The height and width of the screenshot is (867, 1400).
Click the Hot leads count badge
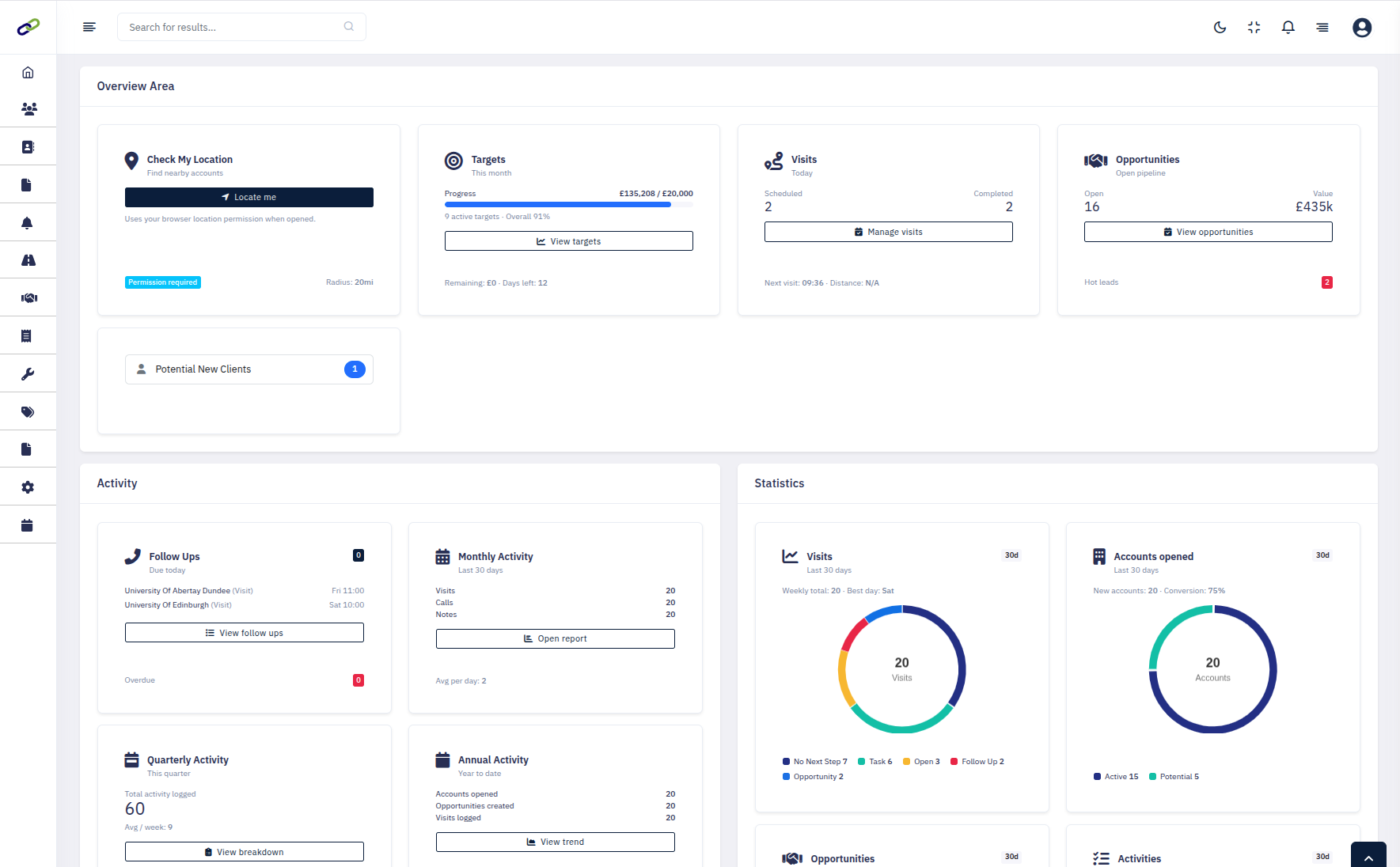[x=1327, y=282]
